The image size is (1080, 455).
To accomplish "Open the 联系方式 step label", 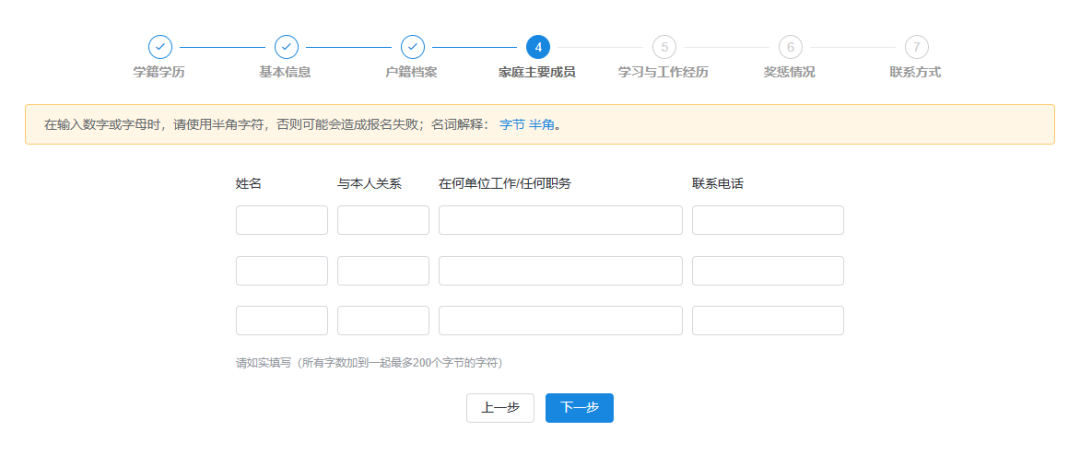I will (x=915, y=72).
